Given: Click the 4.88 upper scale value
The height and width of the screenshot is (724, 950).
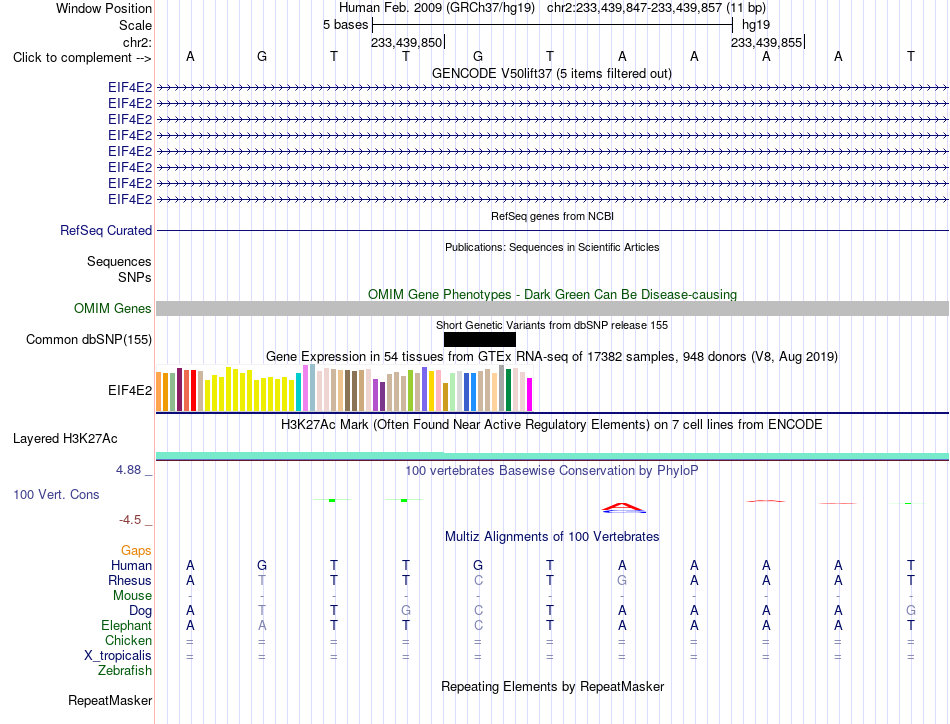Looking at the screenshot, I should 128,470.
